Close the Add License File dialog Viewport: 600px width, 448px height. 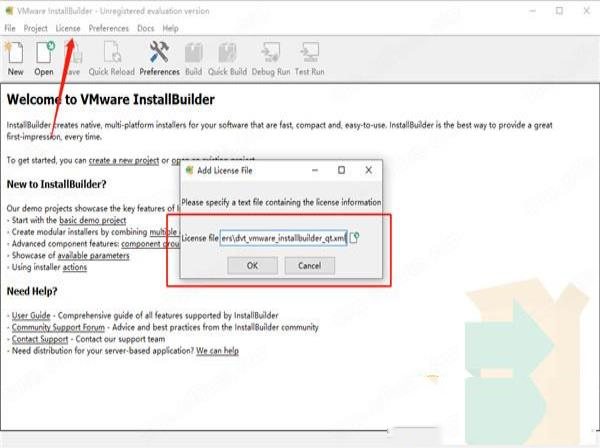(367, 171)
